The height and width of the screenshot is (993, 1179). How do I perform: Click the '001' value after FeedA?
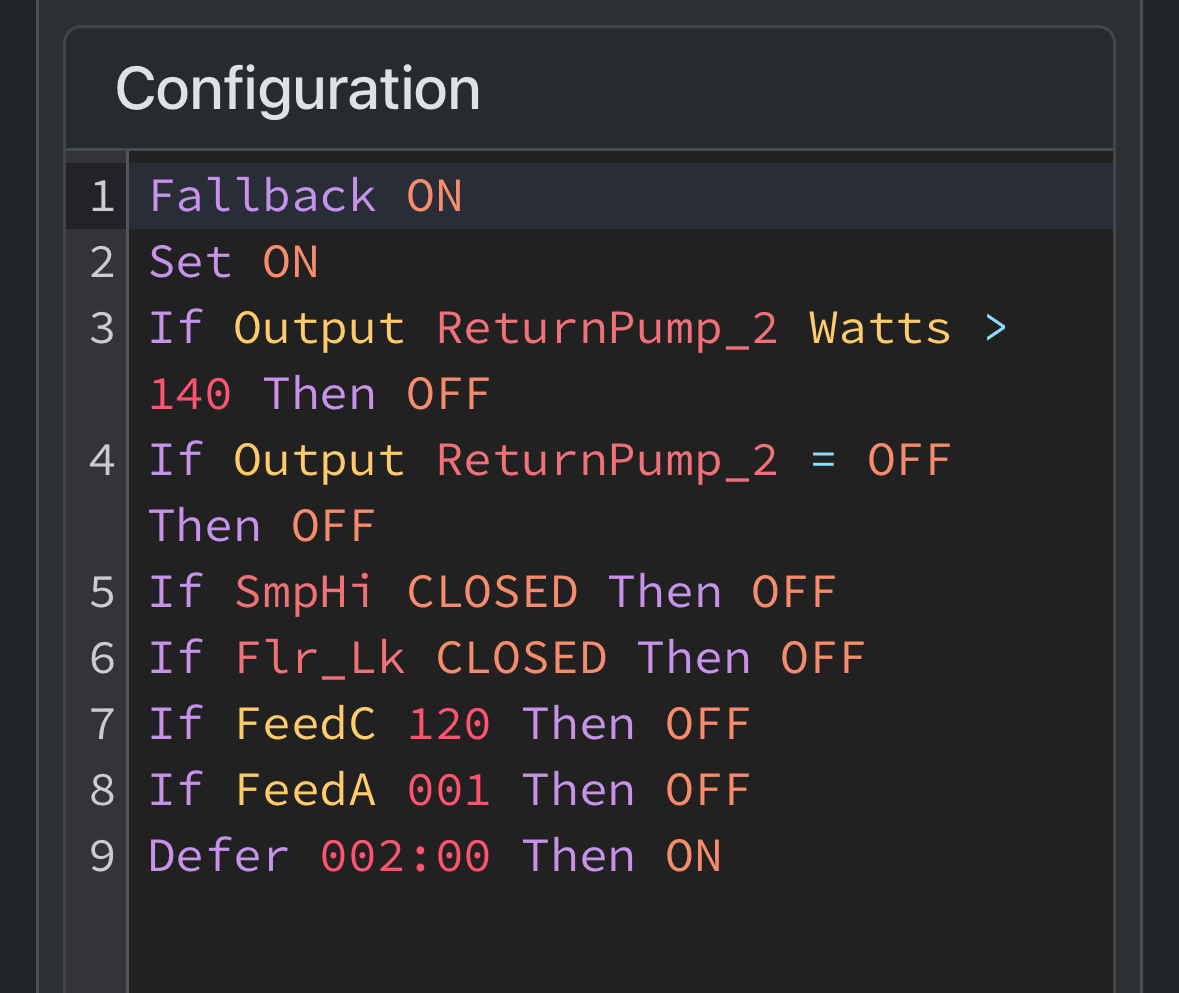point(449,790)
